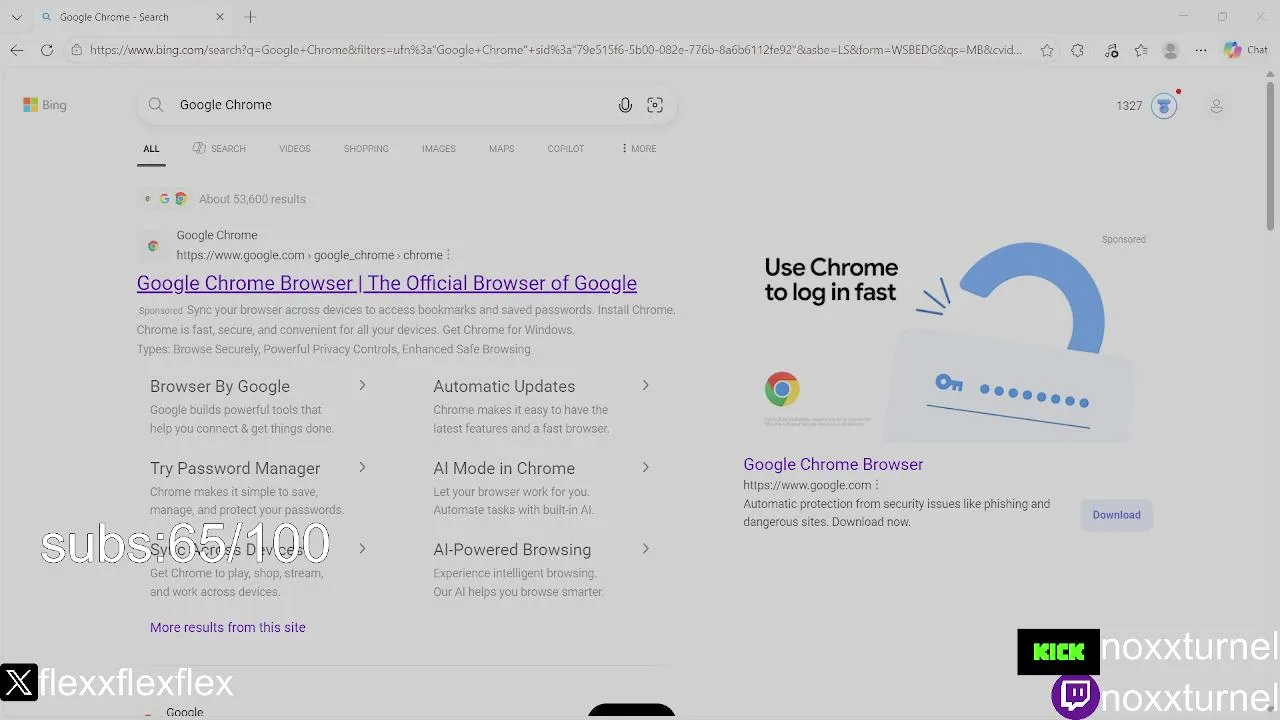Switch to the SHOPPING tab
The image size is (1280, 720).
[x=366, y=149]
